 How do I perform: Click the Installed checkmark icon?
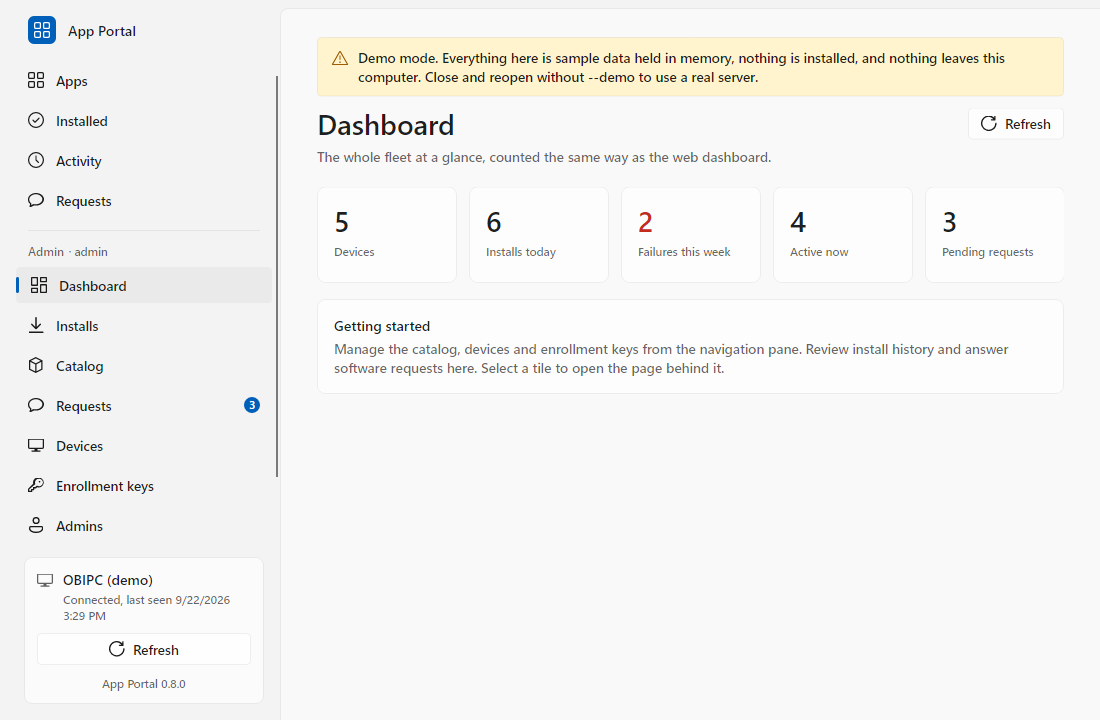pos(36,120)
